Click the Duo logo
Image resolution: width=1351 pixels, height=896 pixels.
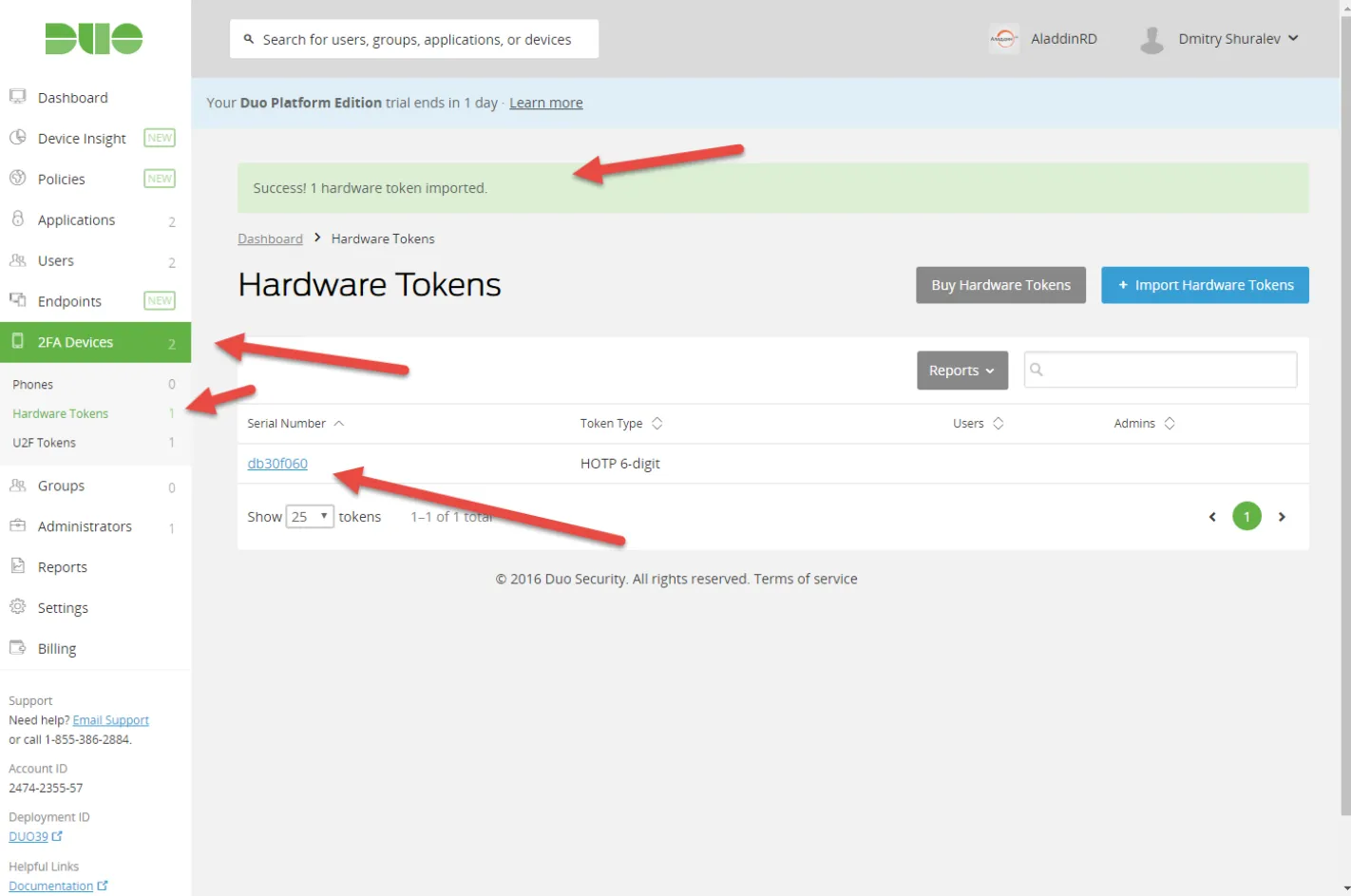(94, 39)
